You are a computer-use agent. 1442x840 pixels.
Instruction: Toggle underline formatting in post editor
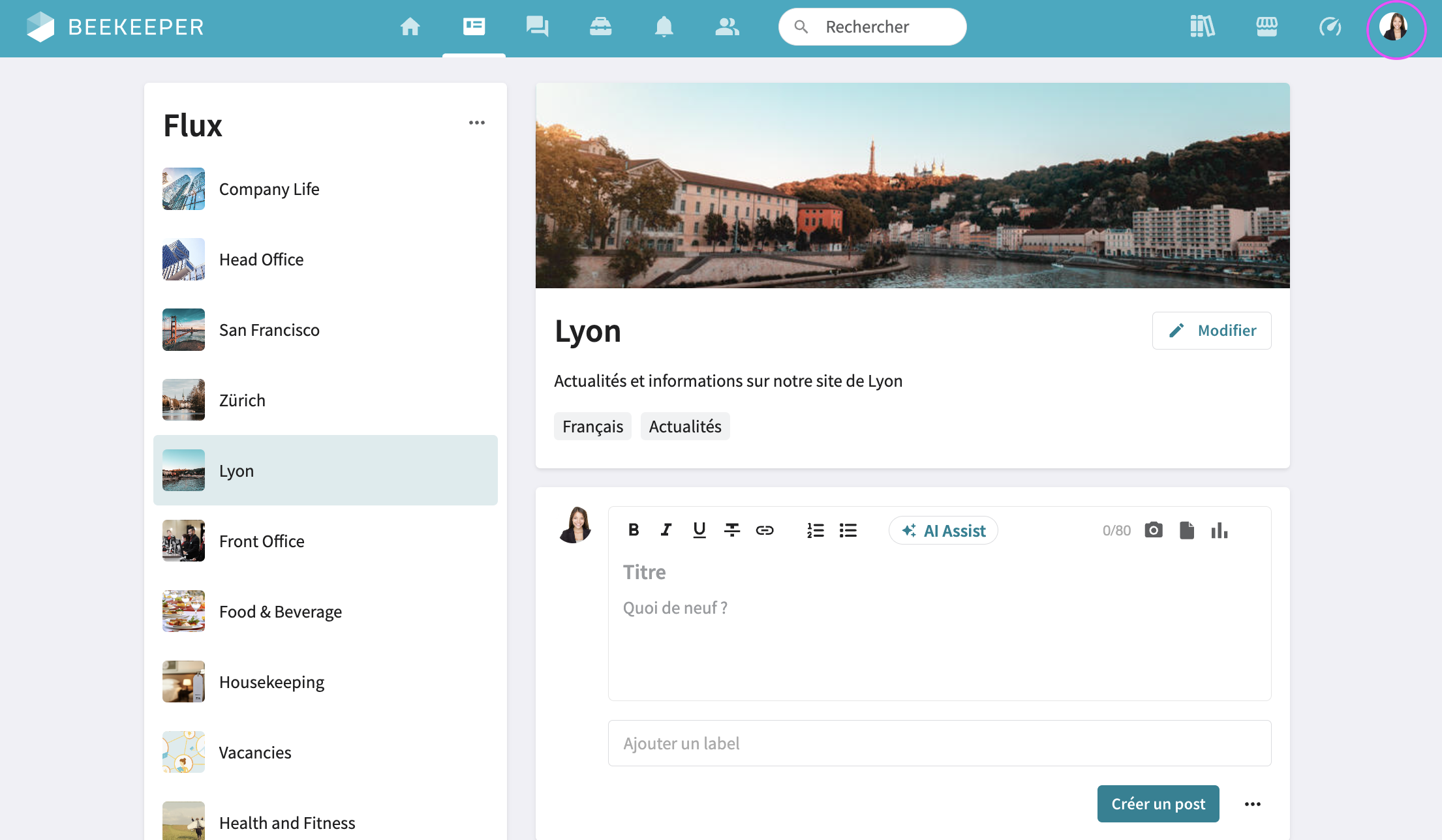[699, 530]
